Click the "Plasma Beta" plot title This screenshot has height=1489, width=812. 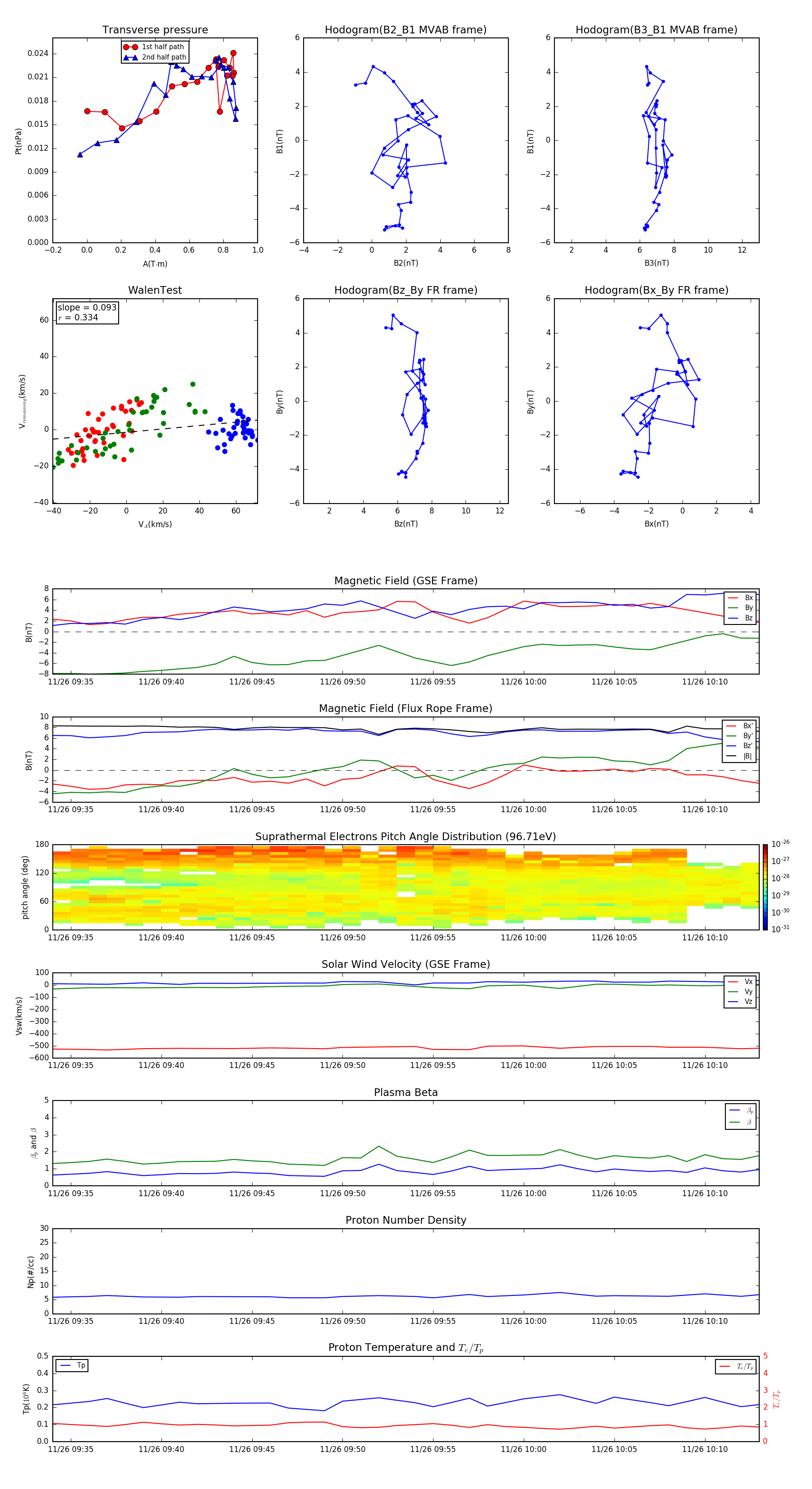pyautogui.click(x=406, y=1093)
